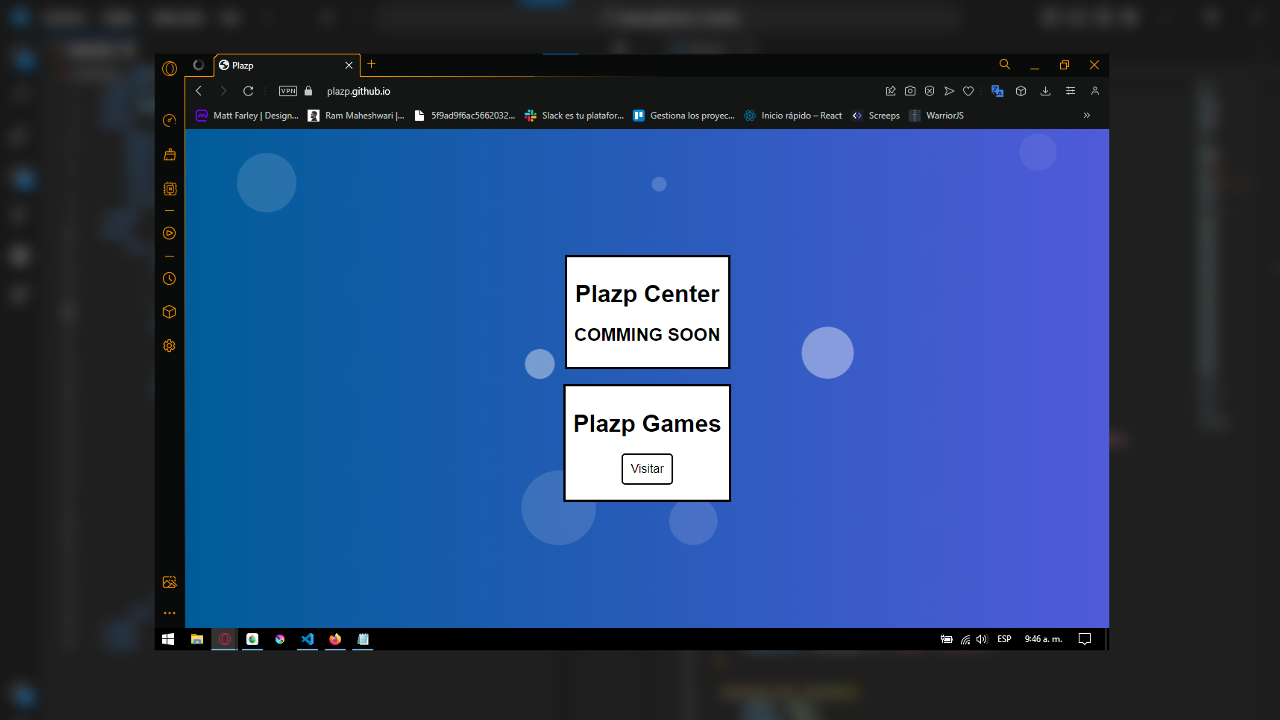Open the notepad app on taskbar
The image size is (1280, 720).
coord(363,639)
